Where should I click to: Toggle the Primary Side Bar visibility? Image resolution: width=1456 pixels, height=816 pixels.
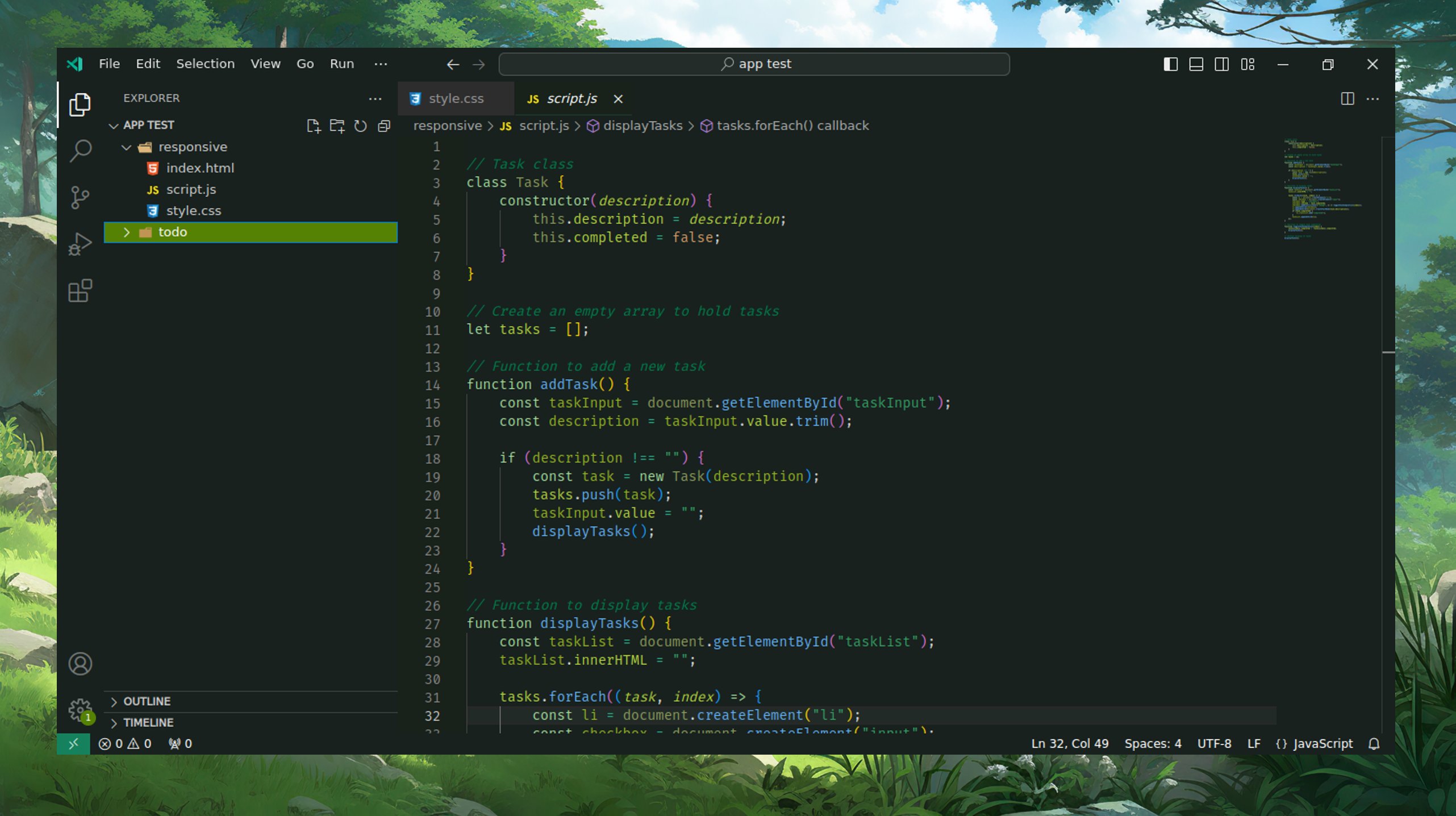coord(1170,64)
